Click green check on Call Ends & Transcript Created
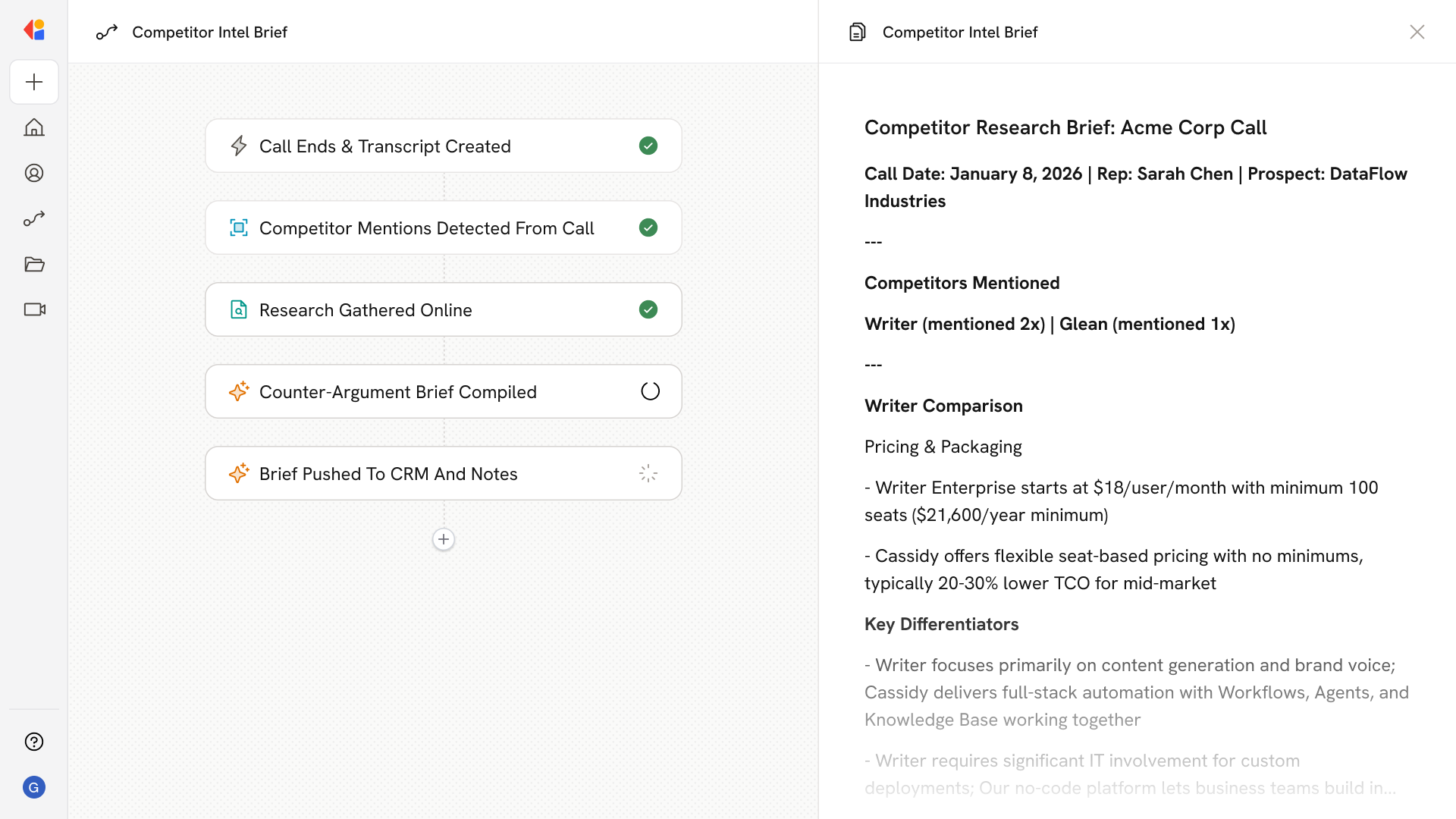 point(648,146)
